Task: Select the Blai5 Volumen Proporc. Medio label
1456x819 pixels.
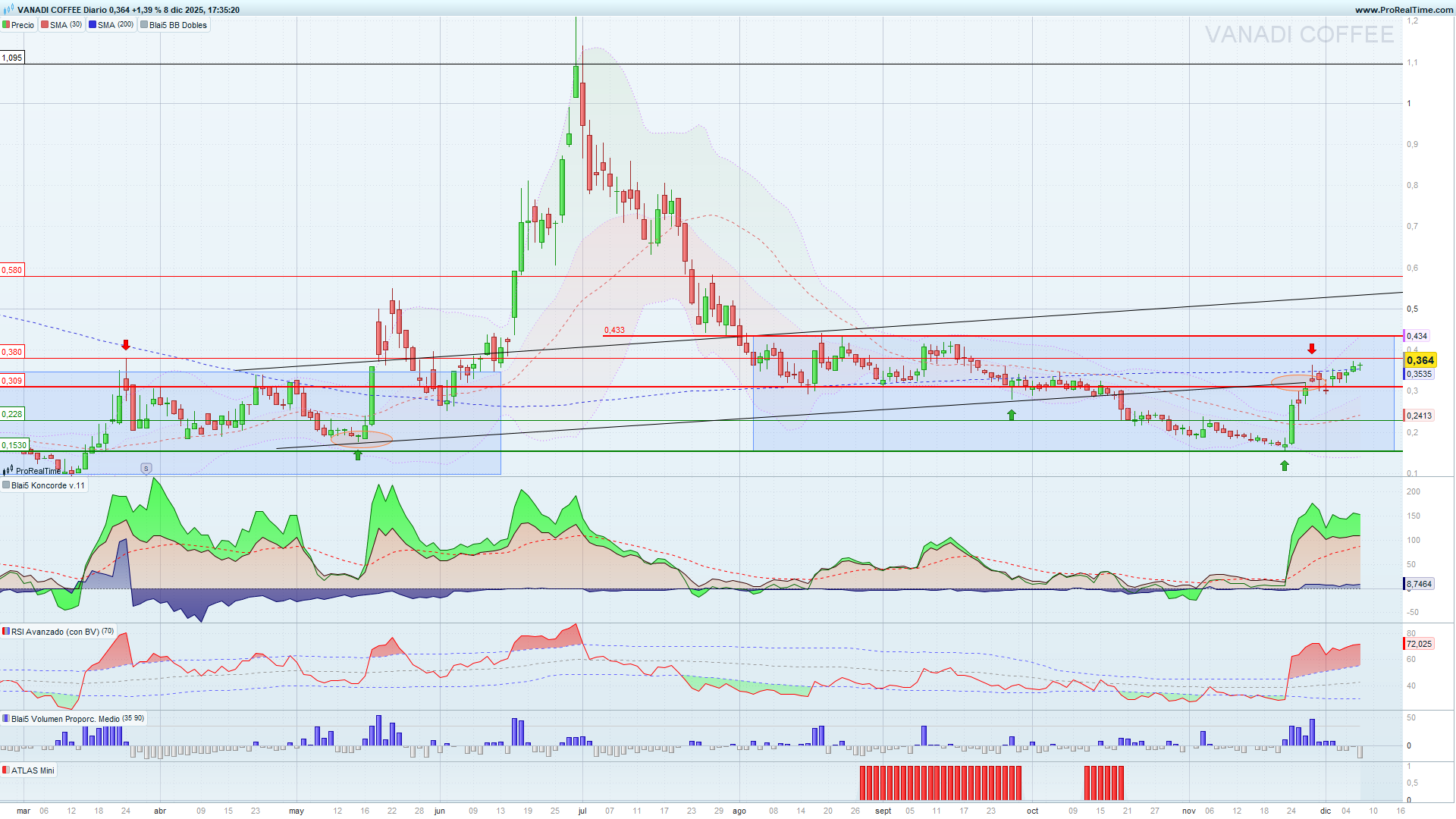Action: point(77,719)
